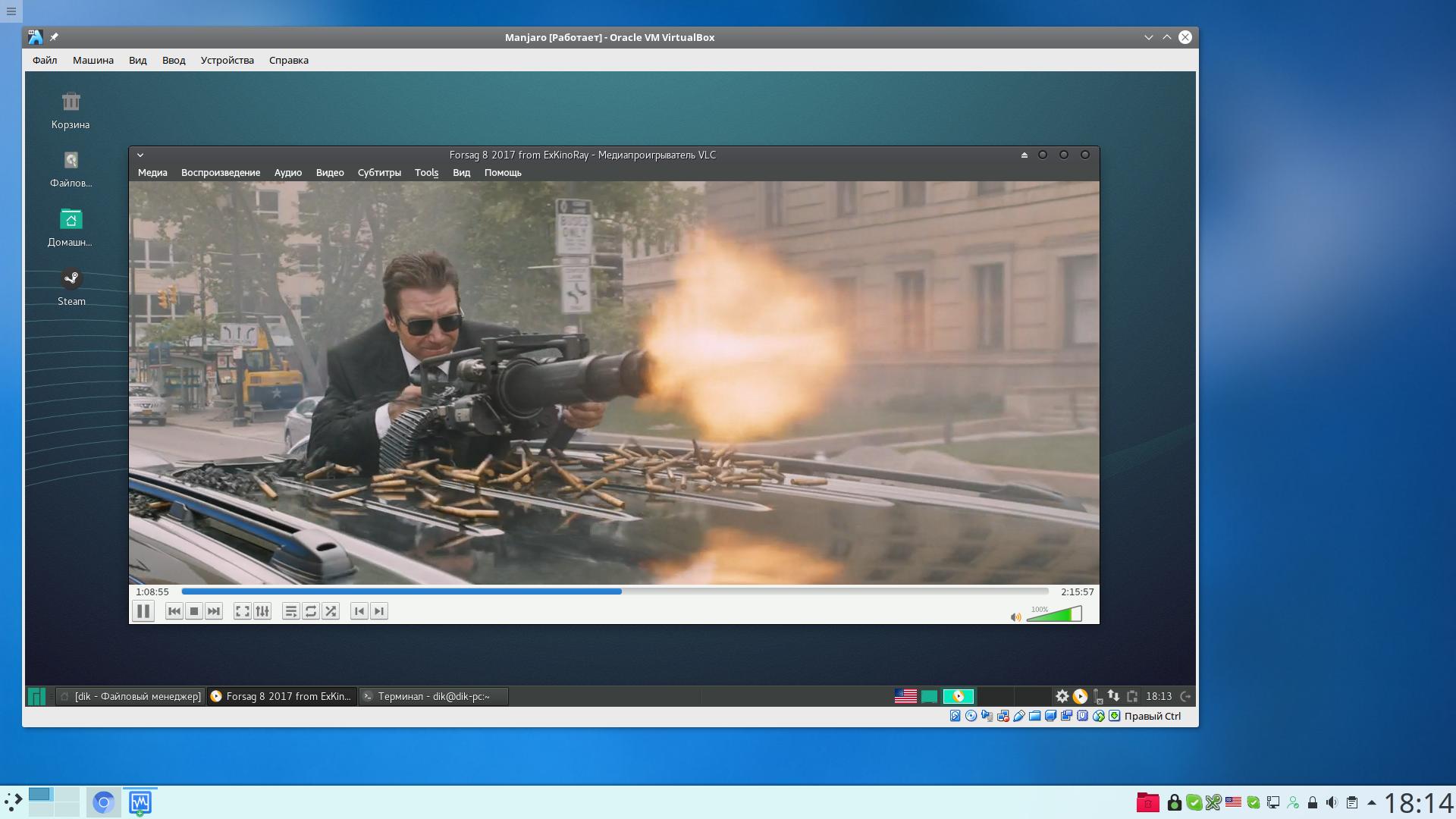Click VirtualBox audio status icon

[987, 716]
